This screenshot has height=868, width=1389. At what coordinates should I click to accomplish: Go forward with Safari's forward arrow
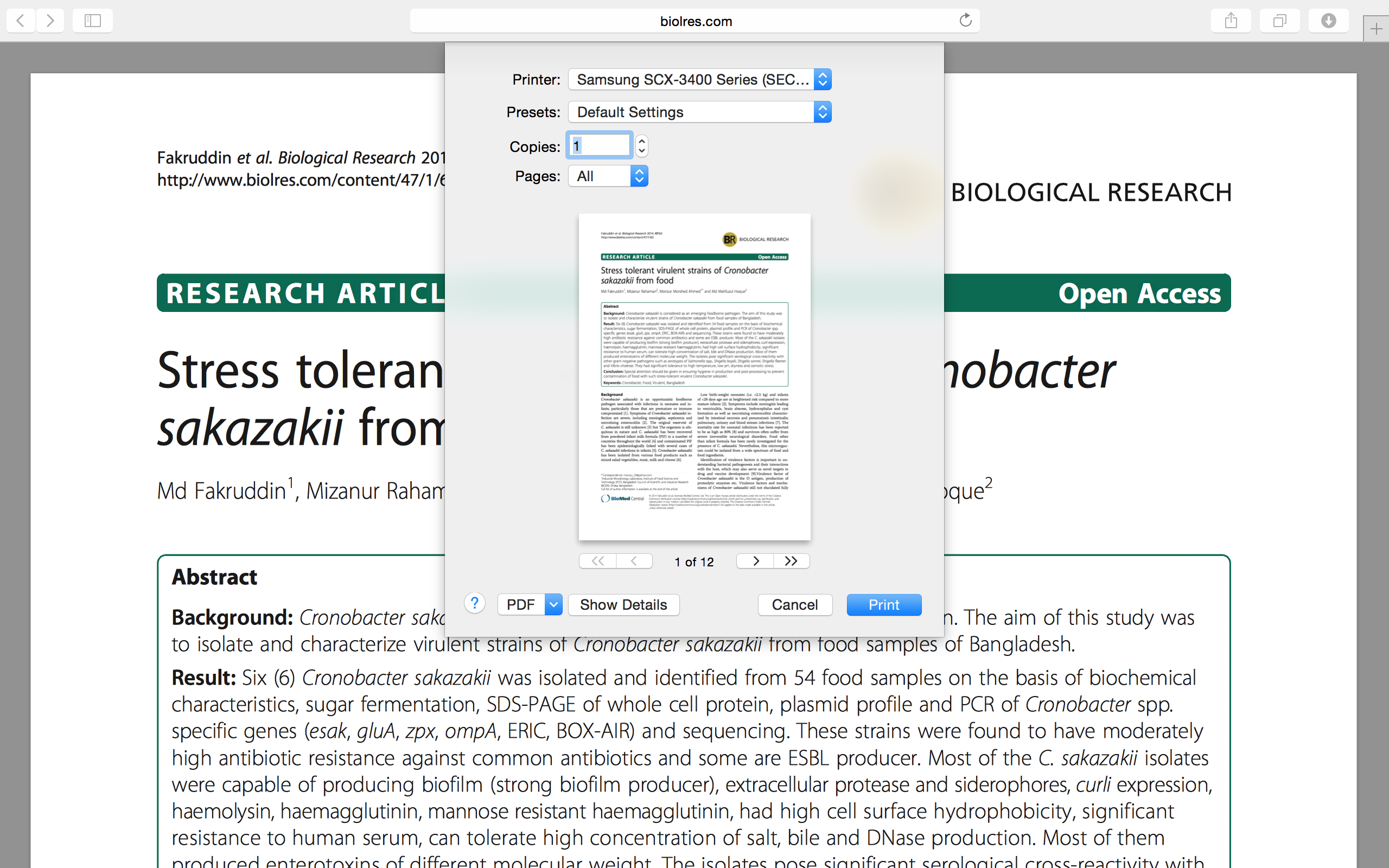point(50,21)
